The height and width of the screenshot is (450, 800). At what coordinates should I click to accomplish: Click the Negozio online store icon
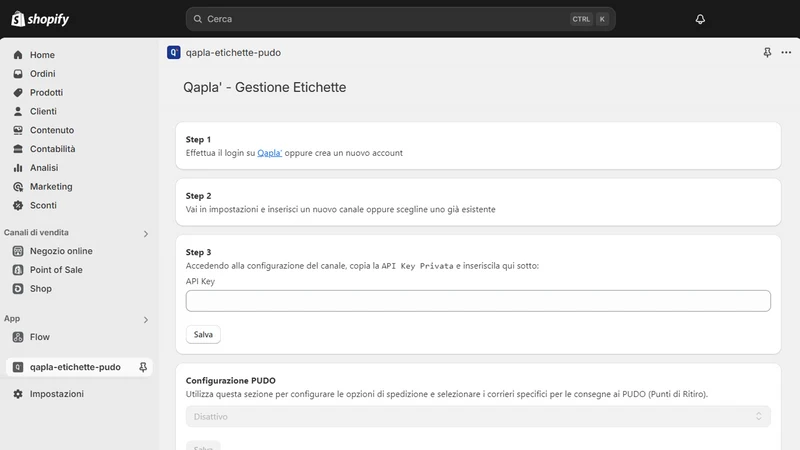[x=18, y=251]
